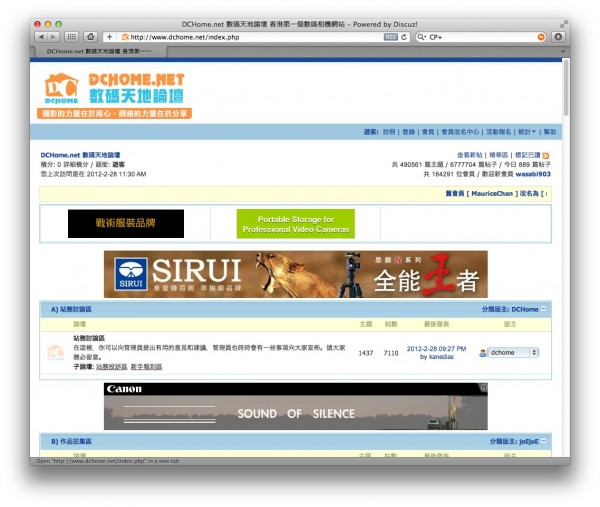Click the Home toolbar icon
Screen dimensions: 600x507
91,37
